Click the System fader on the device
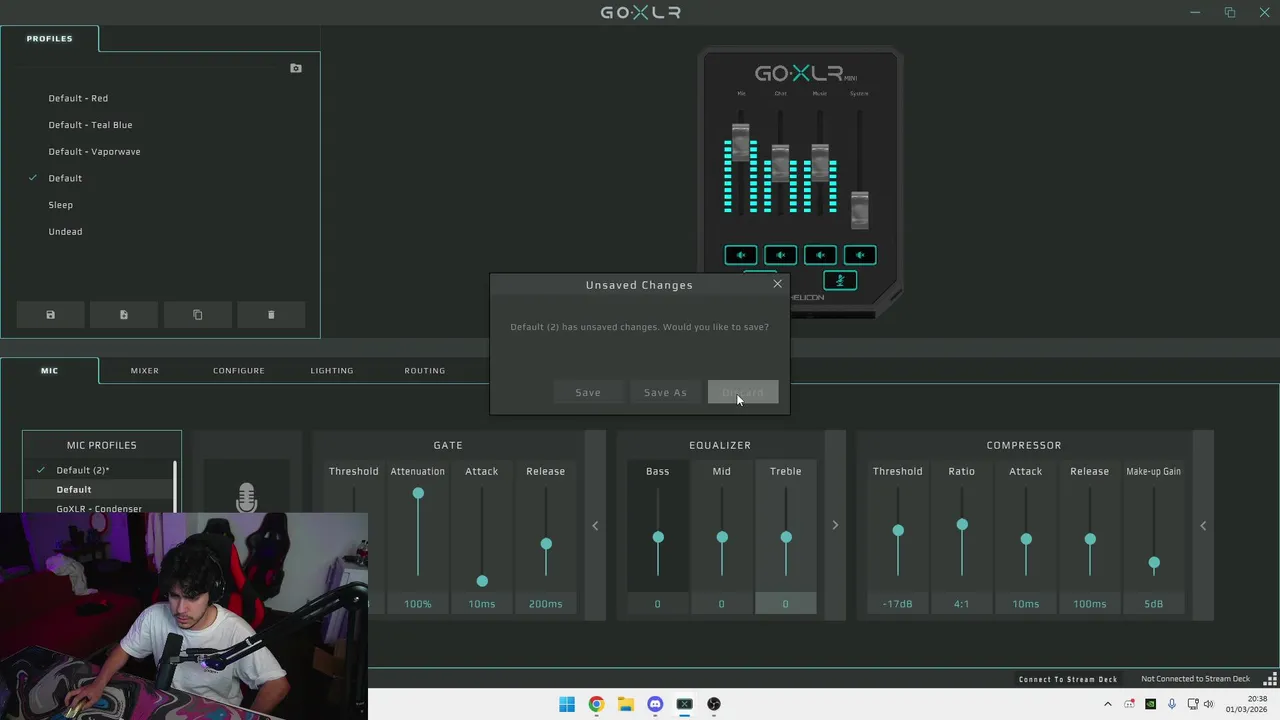 click(860, 210)
